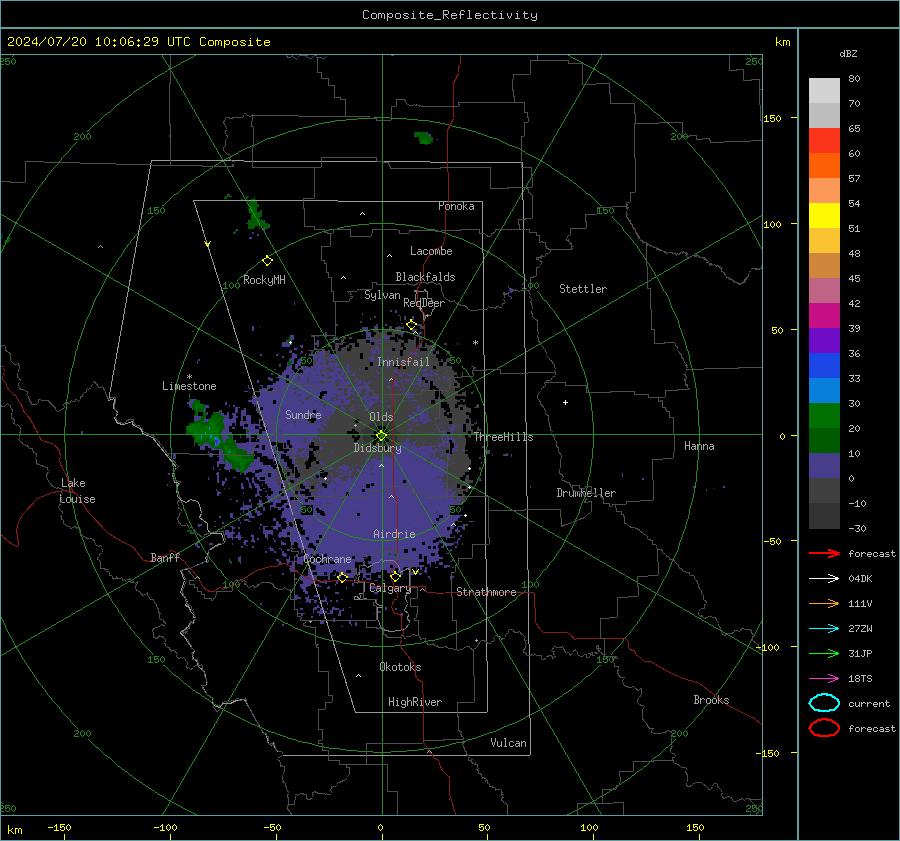Image resolution: width=900 pixels, height=841 pixels.
Task: Click the Calgary city label
Action: pos(390,588)
